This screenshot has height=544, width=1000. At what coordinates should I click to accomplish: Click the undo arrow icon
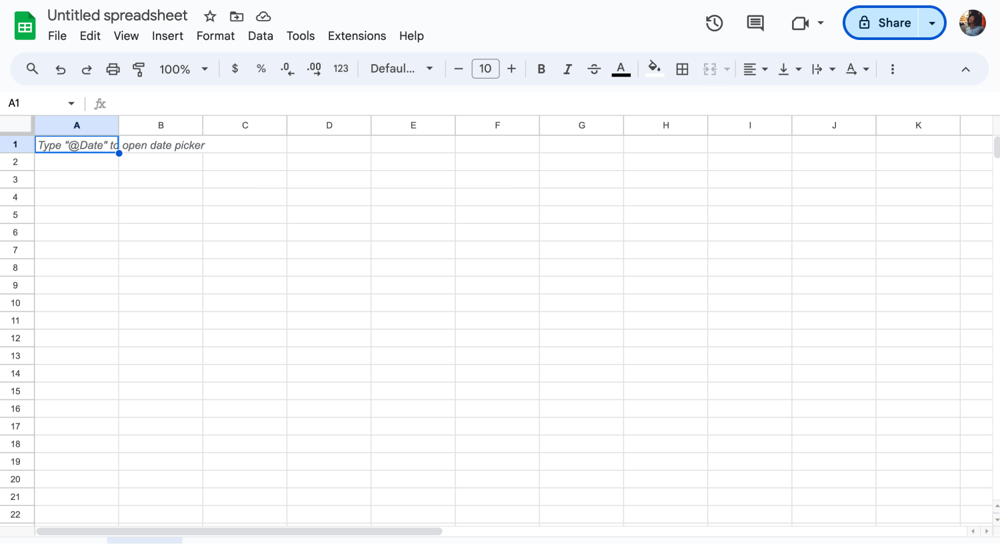60,69
